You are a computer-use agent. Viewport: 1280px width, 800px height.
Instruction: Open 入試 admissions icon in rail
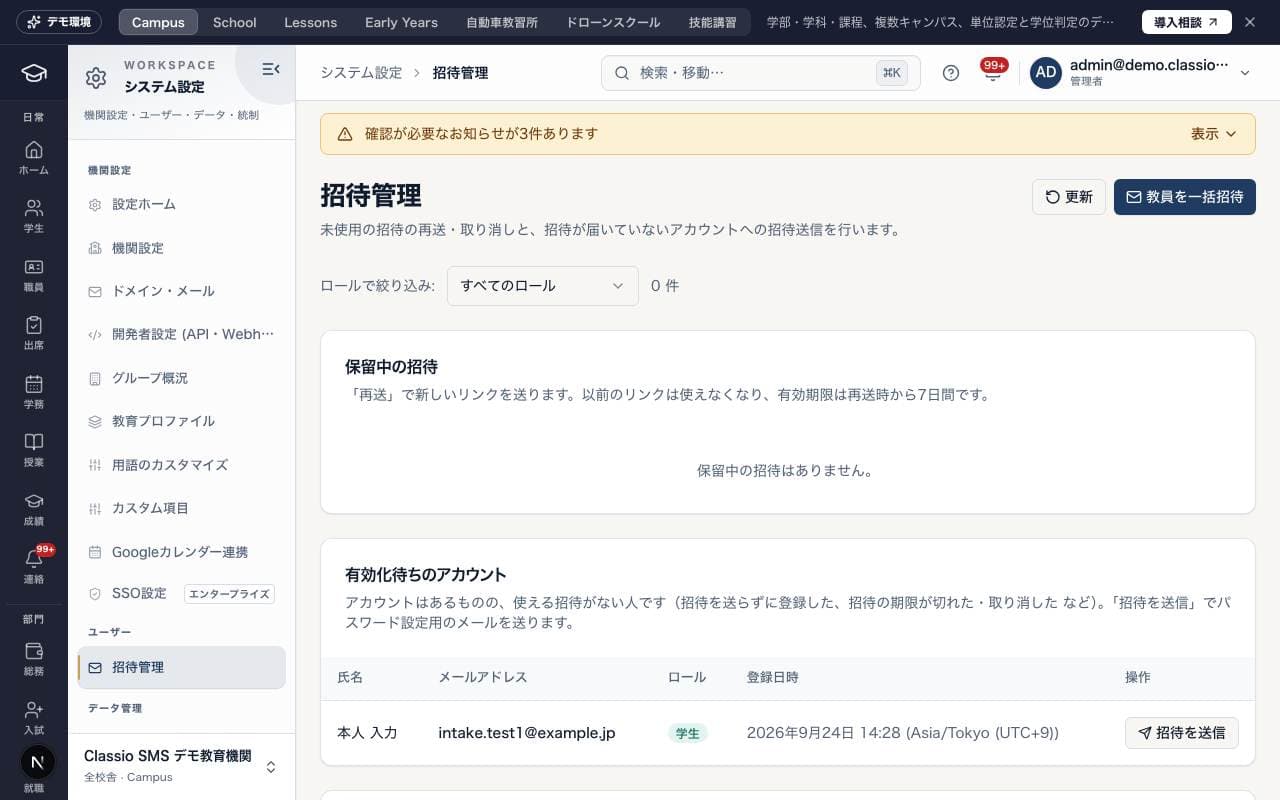[34, 717]
